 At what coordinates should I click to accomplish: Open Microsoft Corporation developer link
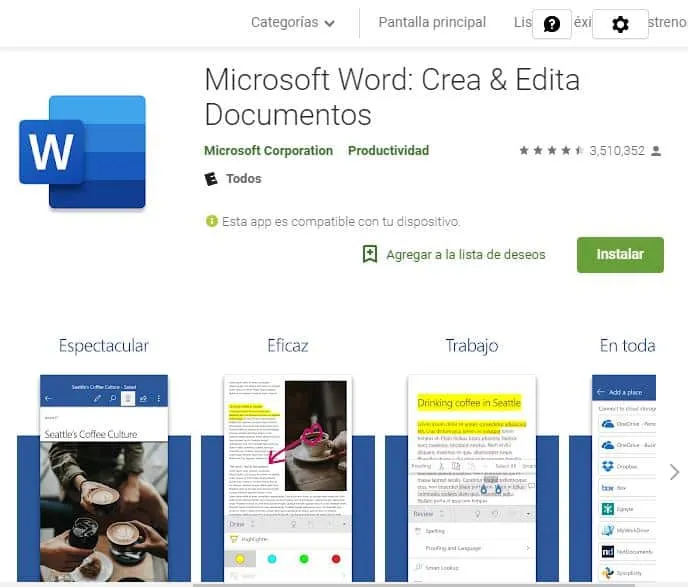click(269, 150)
